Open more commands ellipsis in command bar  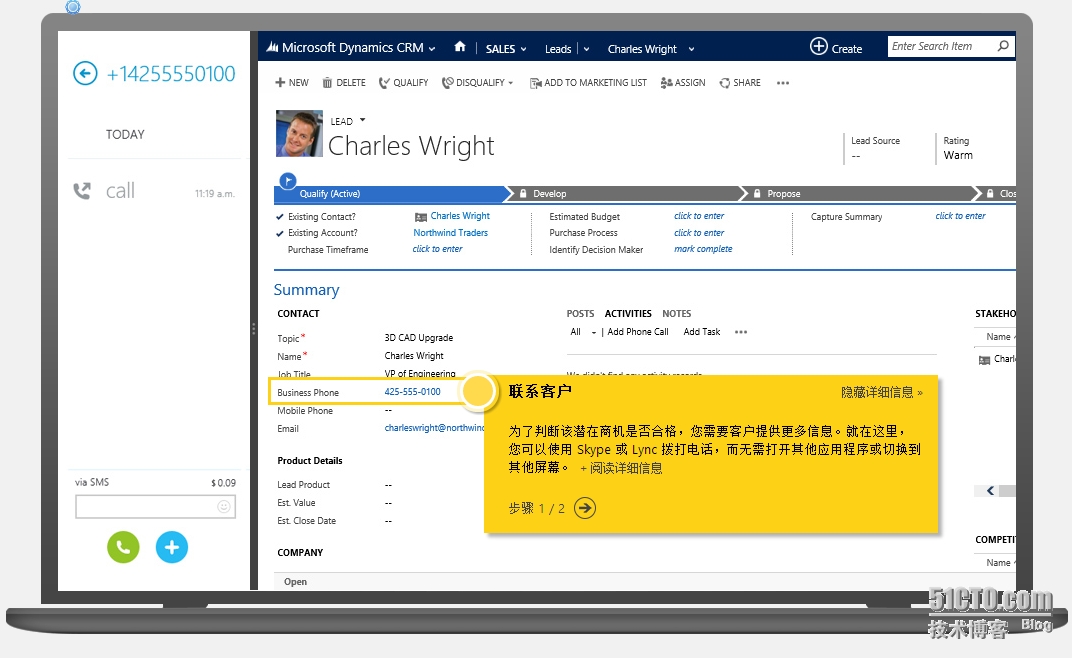(x=783, y=83)
